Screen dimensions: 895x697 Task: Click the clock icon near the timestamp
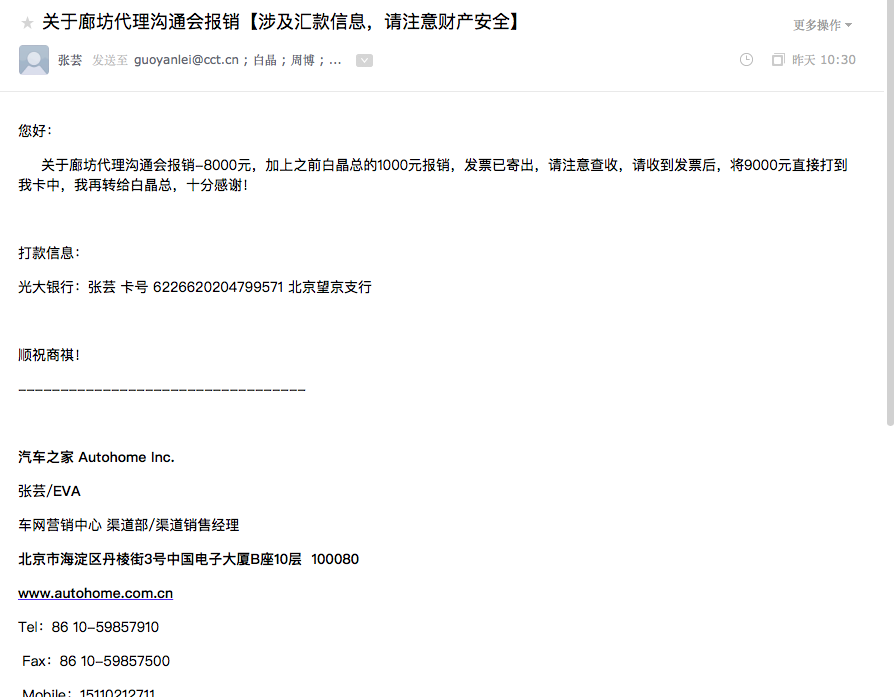click(746, 60)
